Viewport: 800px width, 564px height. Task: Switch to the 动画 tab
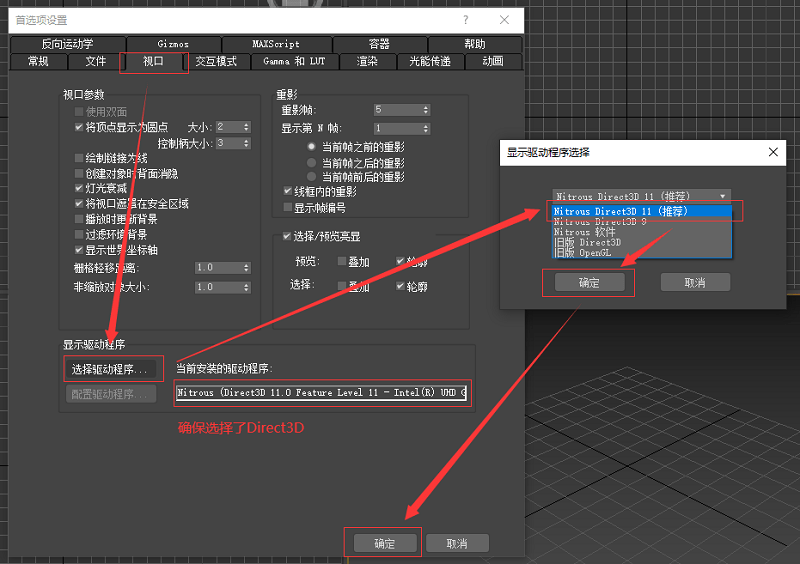coord(493,61)
